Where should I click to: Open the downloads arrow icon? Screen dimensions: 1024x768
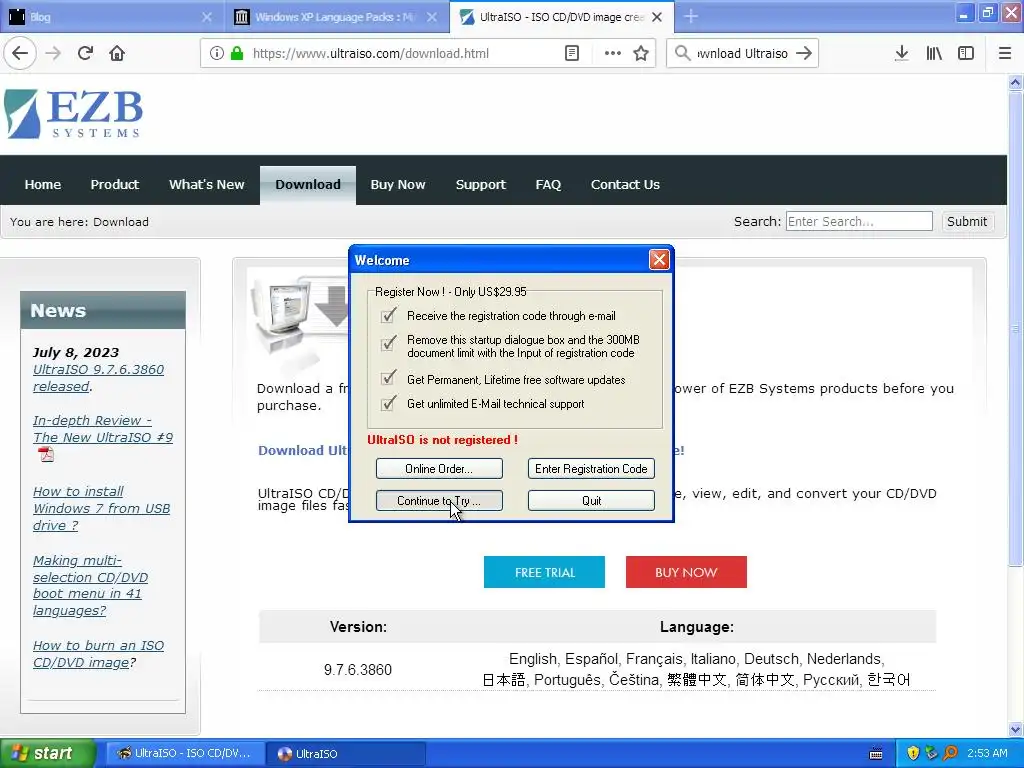click(901, 53)
